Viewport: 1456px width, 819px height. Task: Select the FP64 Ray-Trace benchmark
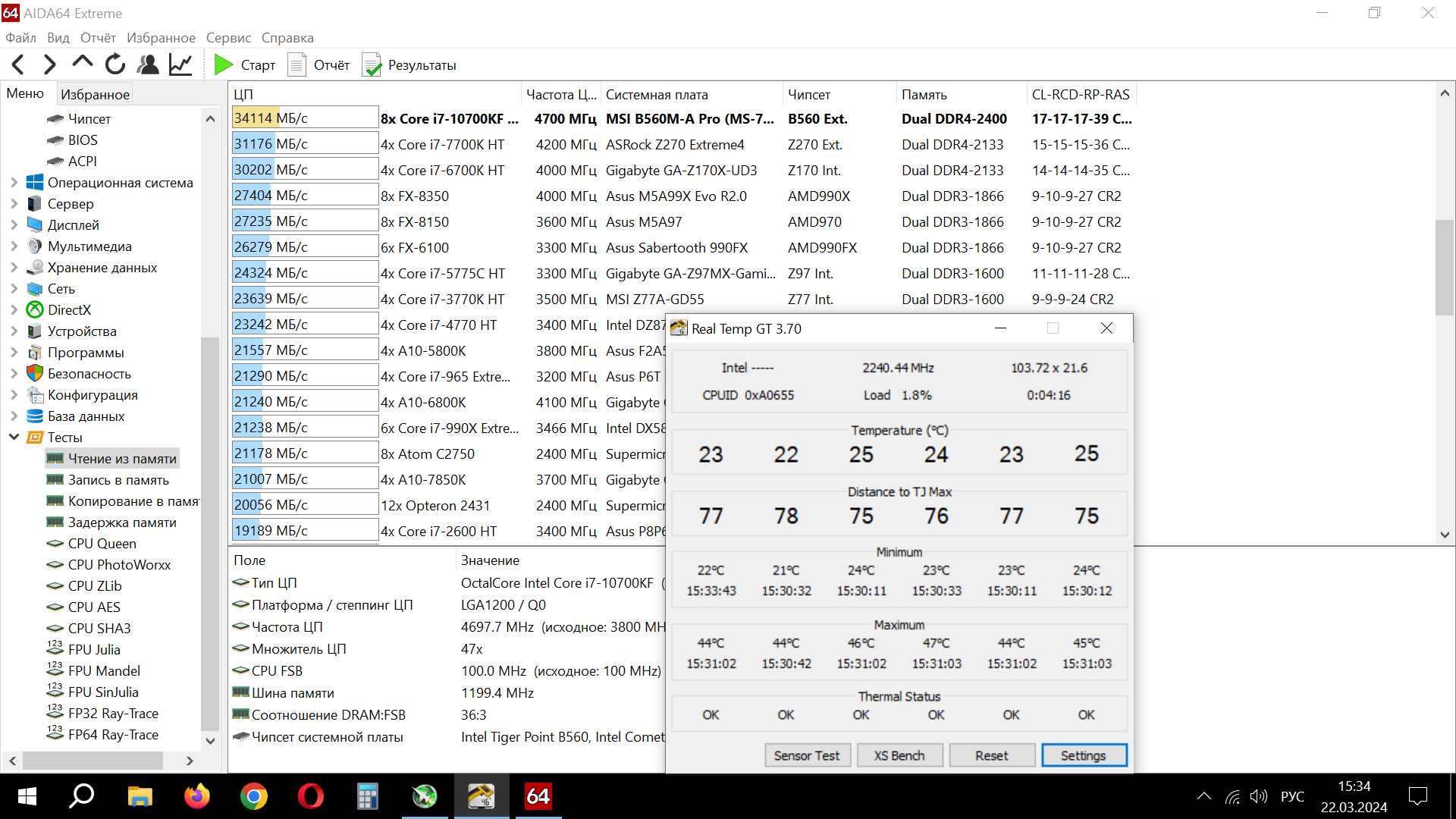pos(102,735)
